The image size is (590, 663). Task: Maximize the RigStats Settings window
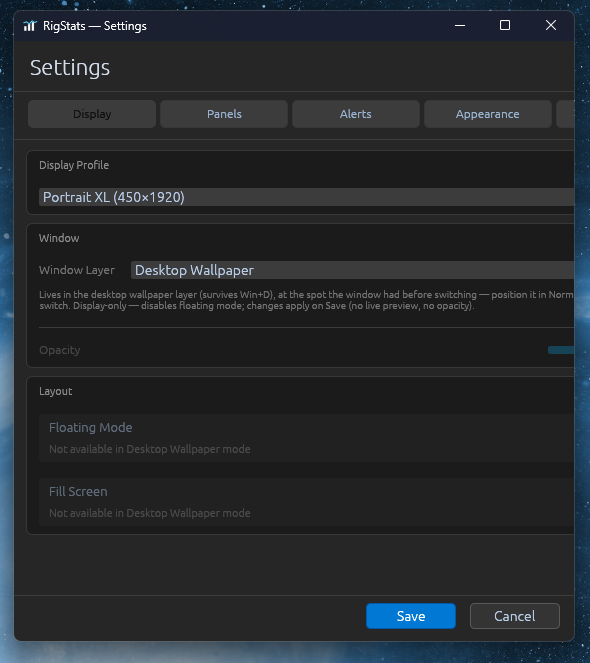(x=505, y=25)
